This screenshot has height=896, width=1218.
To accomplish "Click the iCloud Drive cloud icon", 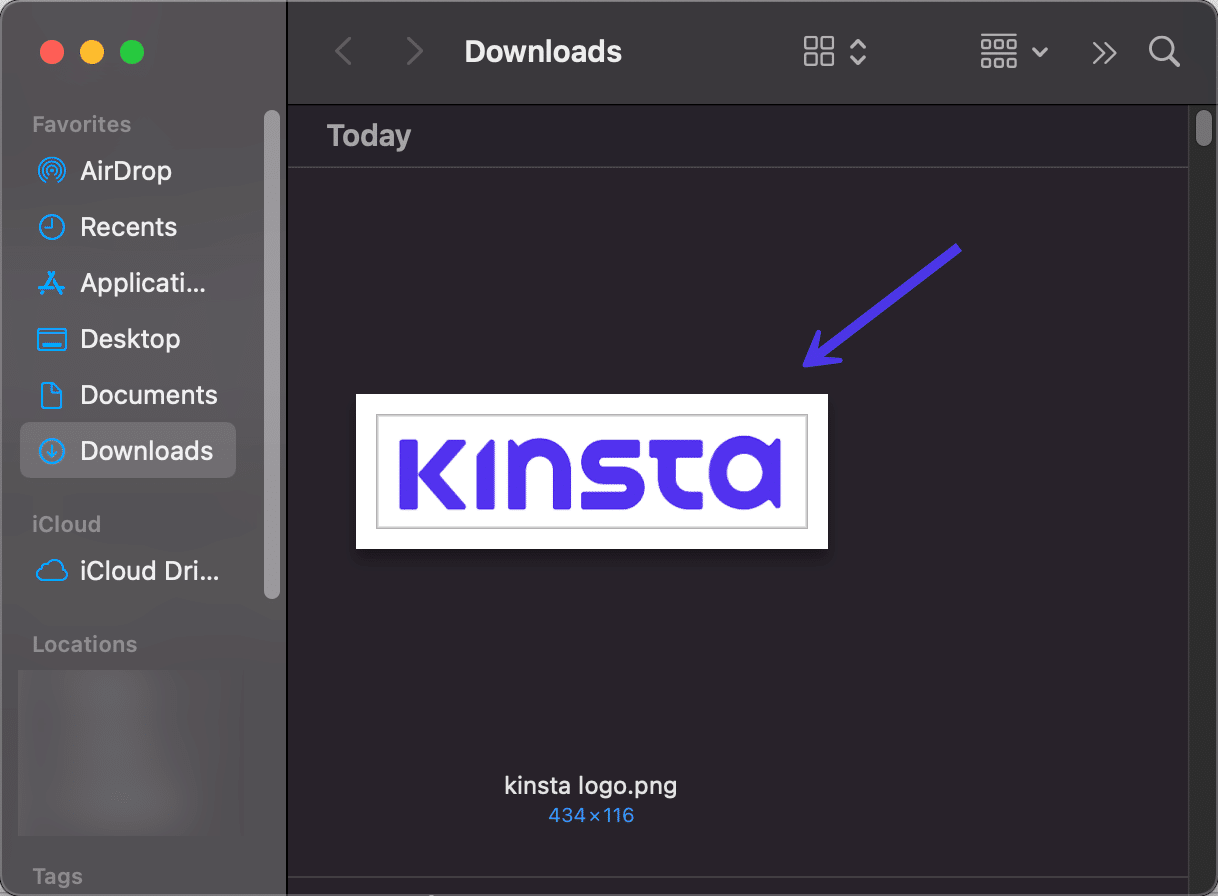I will pos(51,571).
